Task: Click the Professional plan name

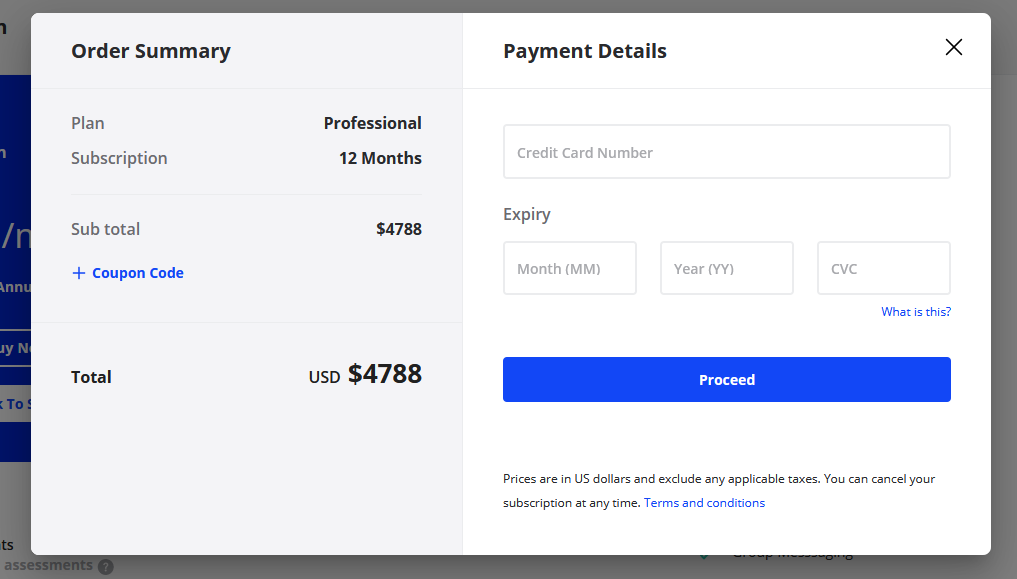Action: (372, 123)
